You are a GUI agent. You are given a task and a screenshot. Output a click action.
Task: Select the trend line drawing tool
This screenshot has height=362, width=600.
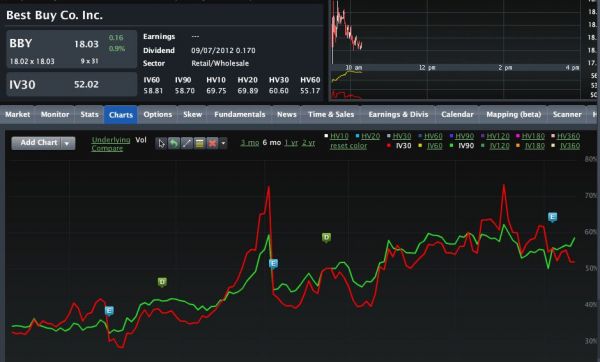[x=187, y=143]
